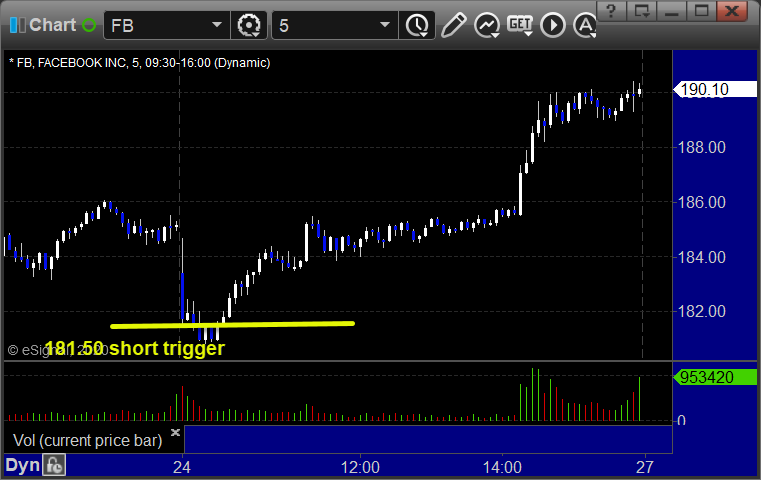
Task: Select the yellow short trigger line
Action: [x=232, y=325]
